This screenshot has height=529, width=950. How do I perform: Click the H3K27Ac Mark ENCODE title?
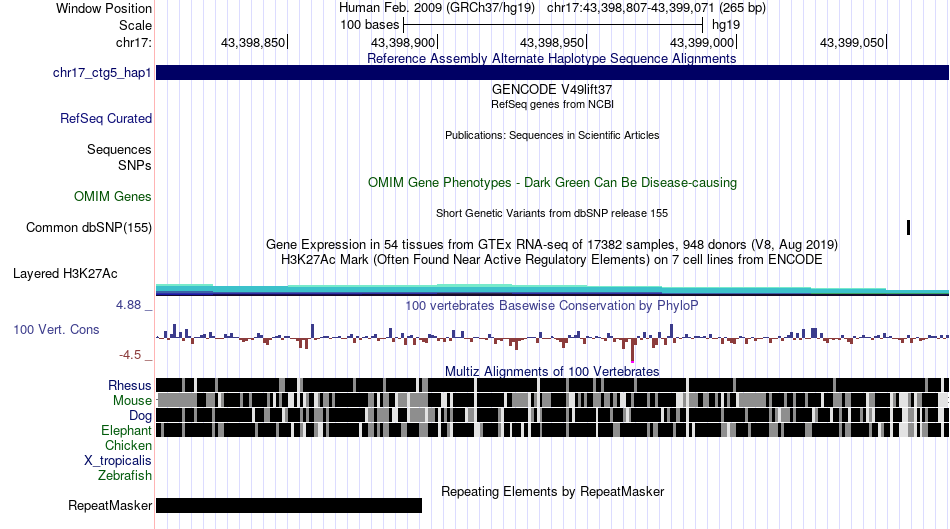coord(552,259)
